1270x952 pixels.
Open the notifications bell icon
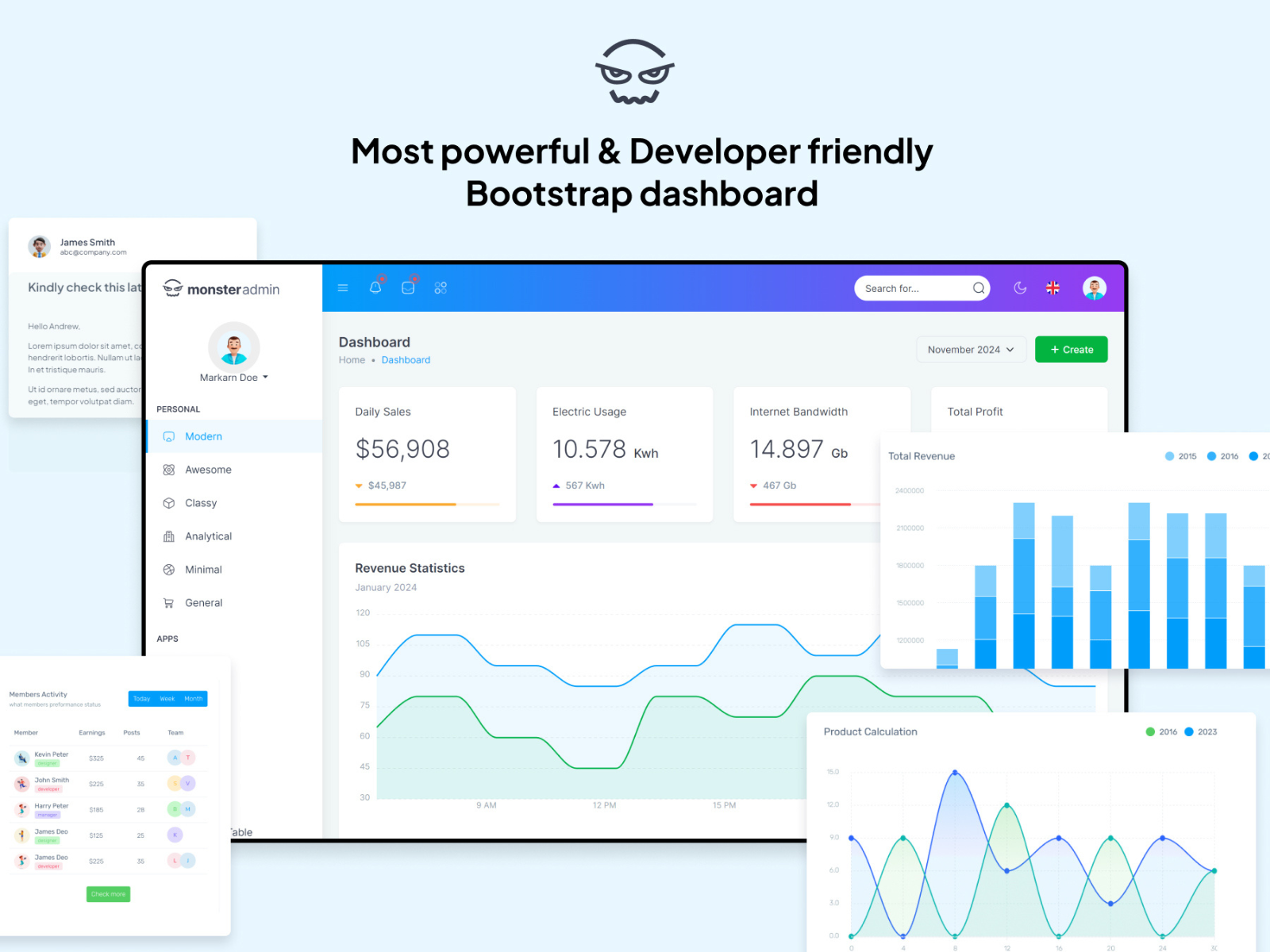tap(375, 287)
